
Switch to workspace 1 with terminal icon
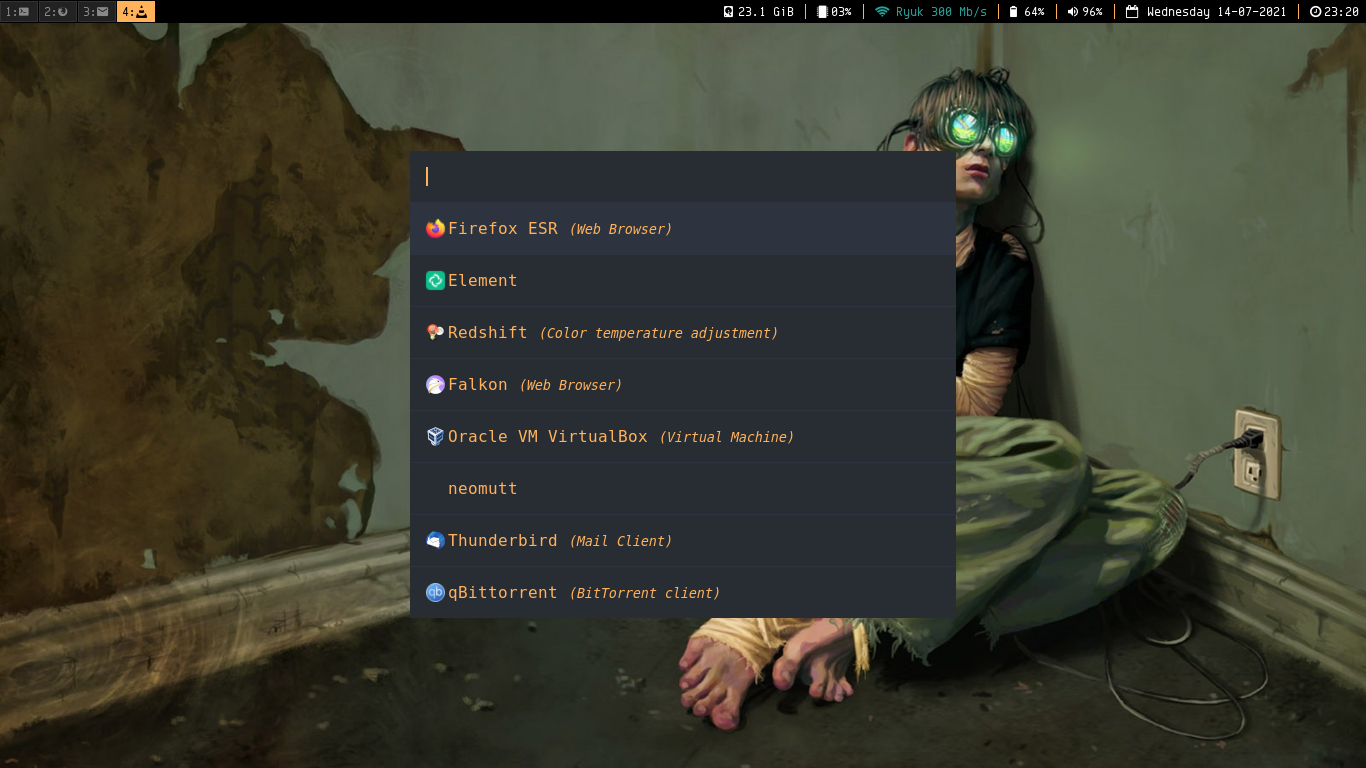[19, 12]
